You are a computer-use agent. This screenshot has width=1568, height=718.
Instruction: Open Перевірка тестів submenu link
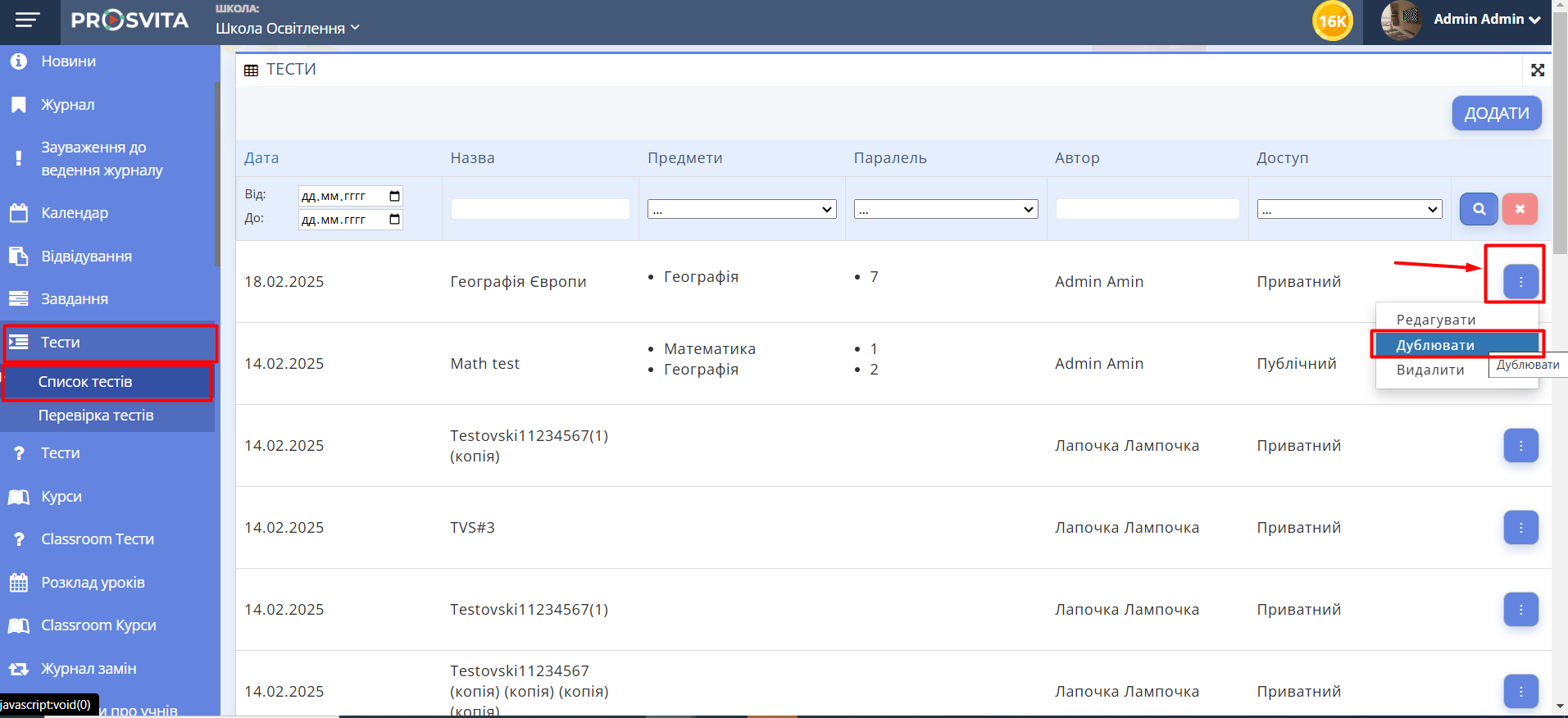[96, 416]
